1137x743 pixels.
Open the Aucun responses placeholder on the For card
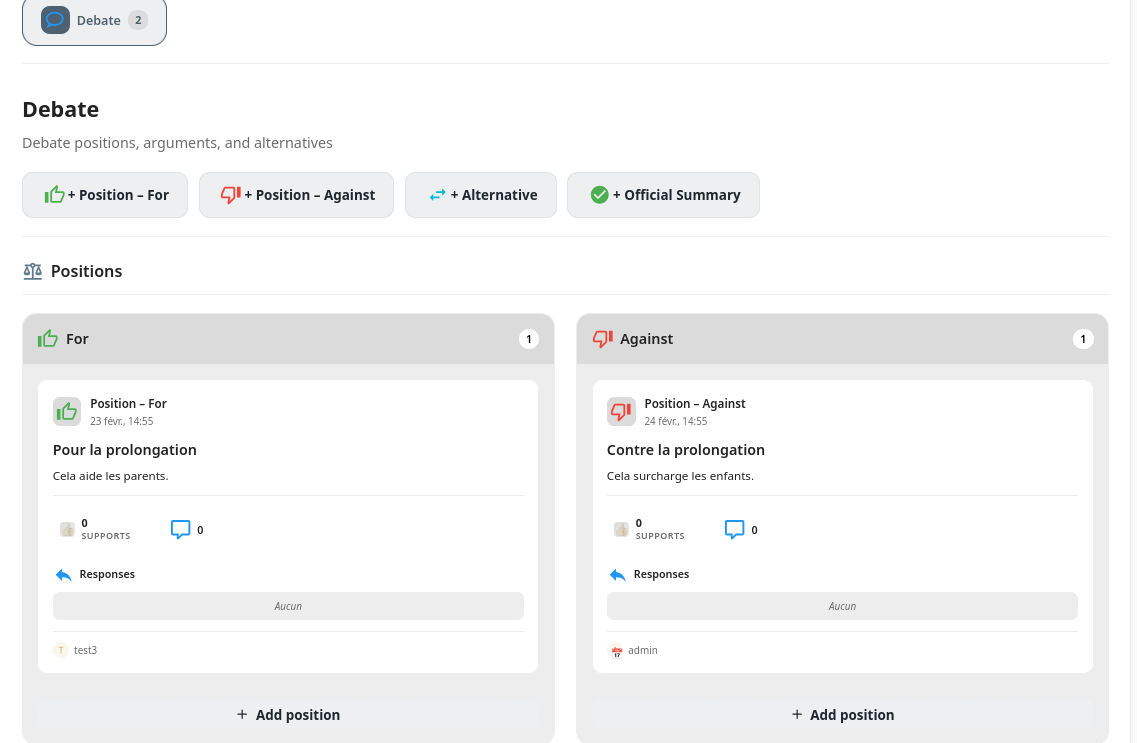(288, 606)
